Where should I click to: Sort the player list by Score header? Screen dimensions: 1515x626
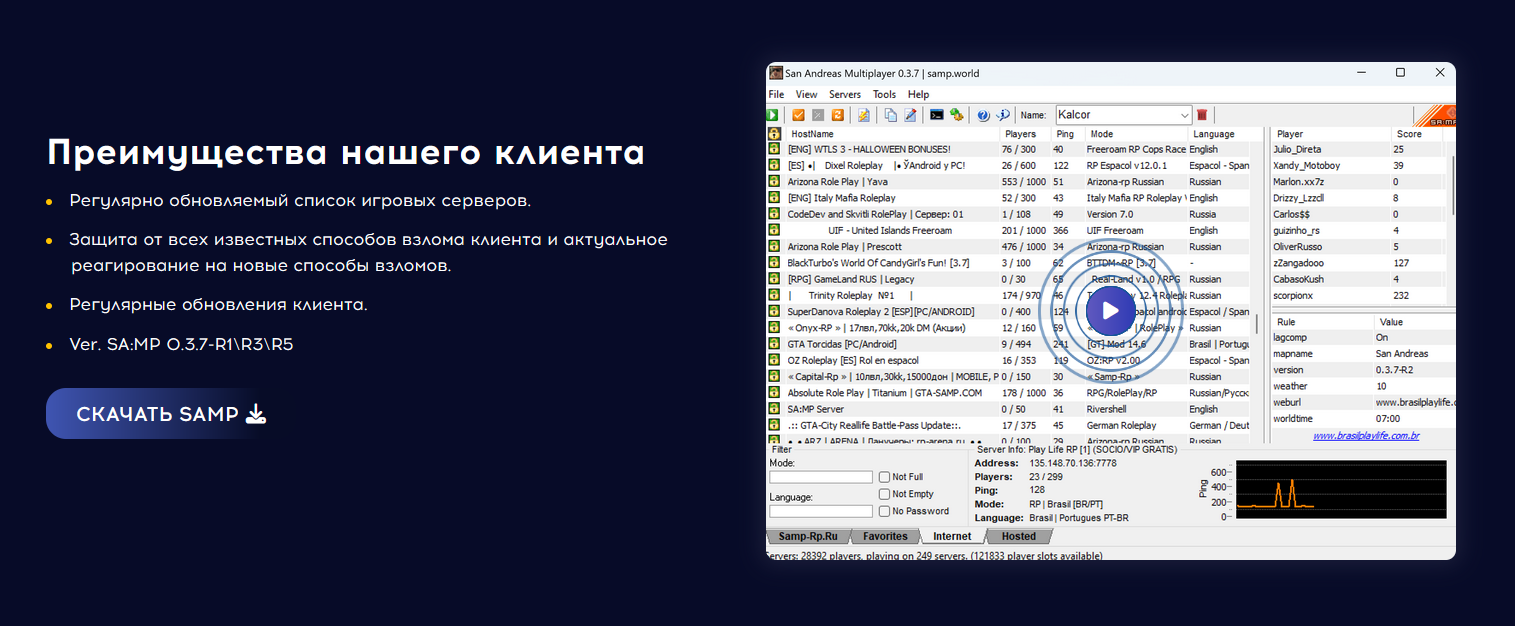[x=1417, y=133]
